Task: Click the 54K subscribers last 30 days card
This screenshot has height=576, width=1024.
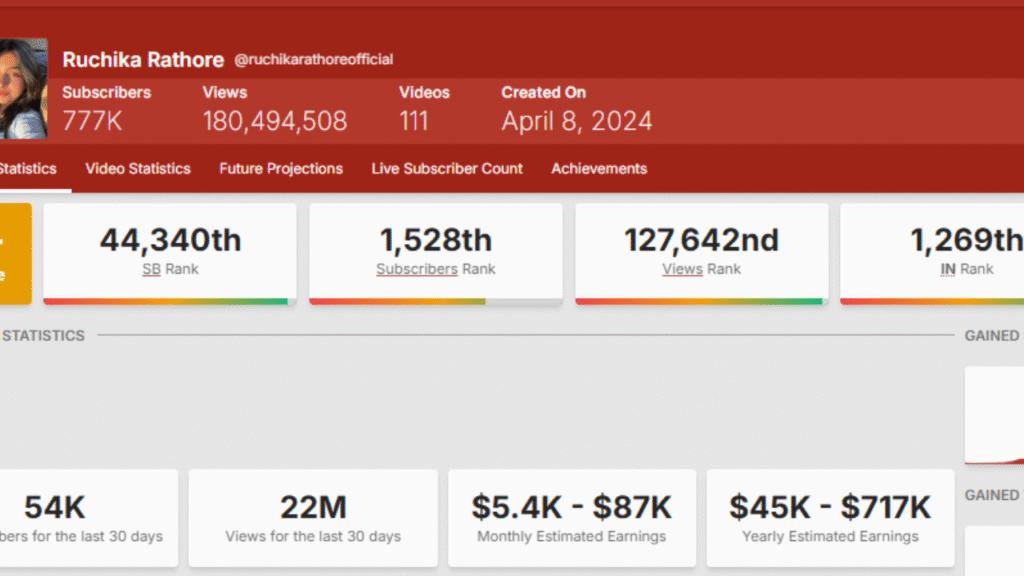Action: click(x=89, y=518)
